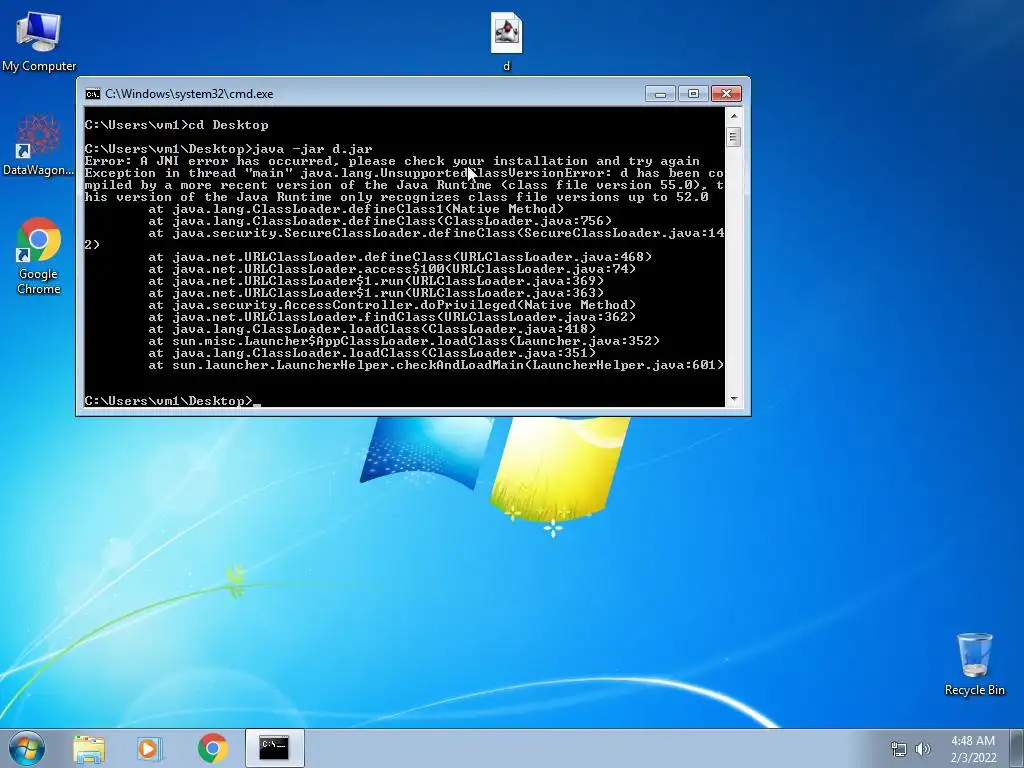Screen dimensions: 1024x768
Task: Click the cmd.exe window title bar
Action: point(366,94)
